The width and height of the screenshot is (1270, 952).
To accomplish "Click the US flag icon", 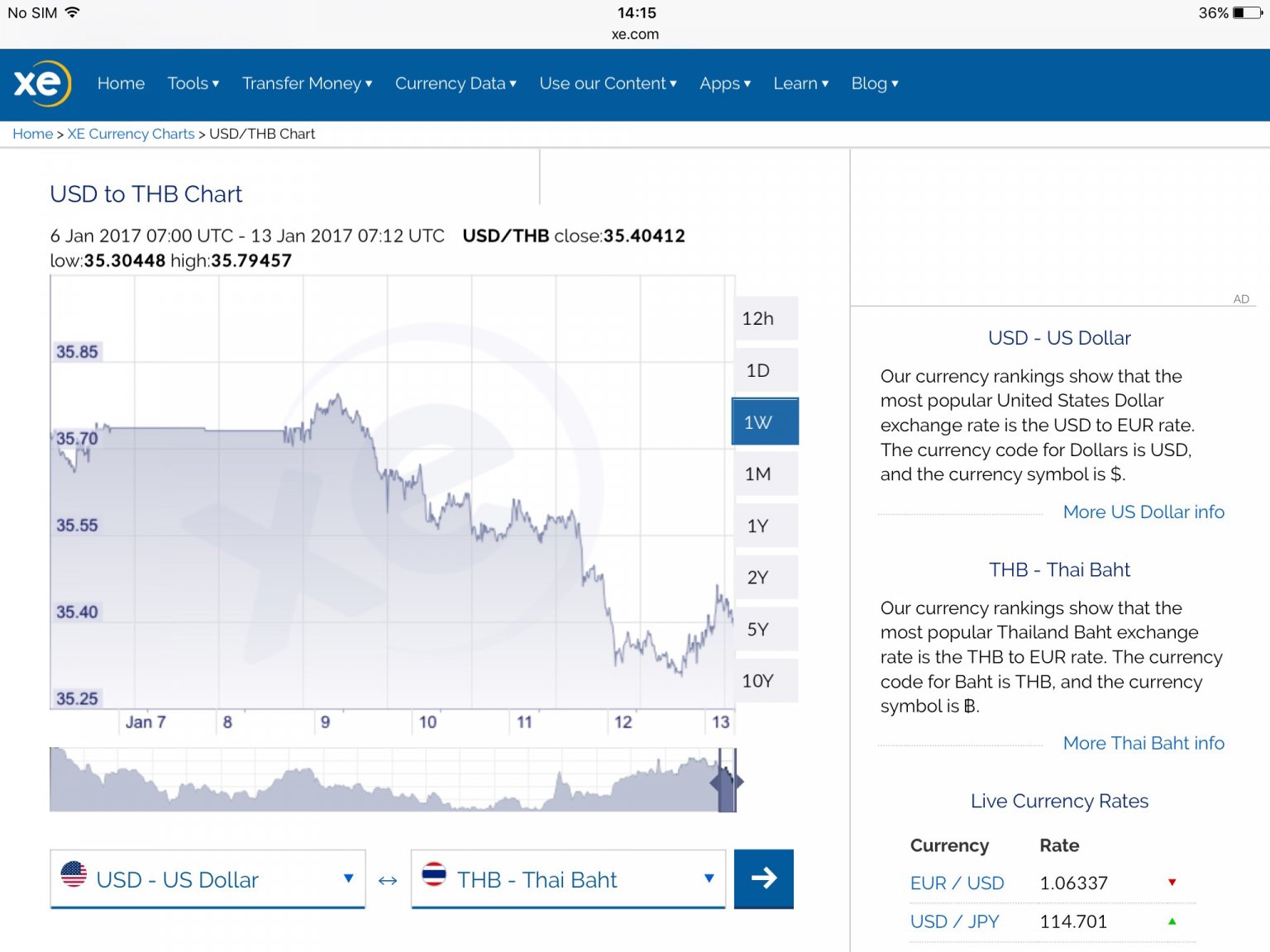I will point(74,874).
